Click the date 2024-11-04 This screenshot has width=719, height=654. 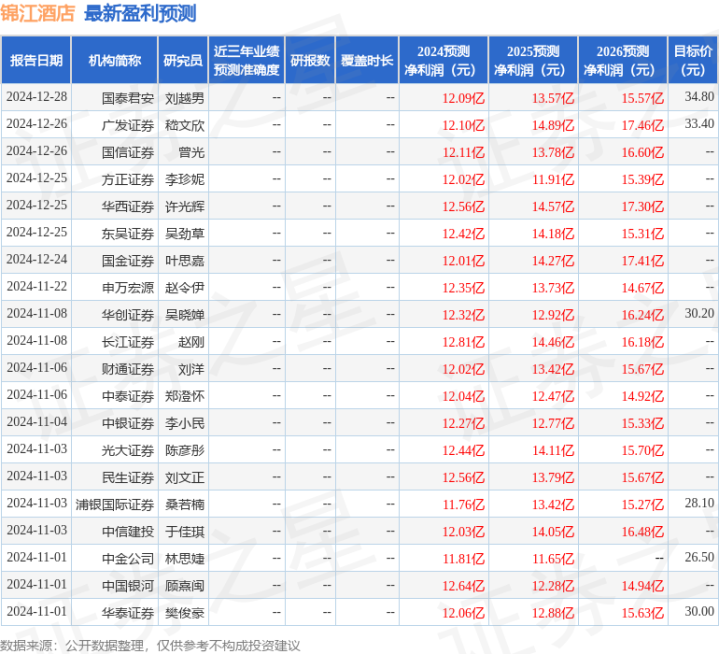coord(37,421)
